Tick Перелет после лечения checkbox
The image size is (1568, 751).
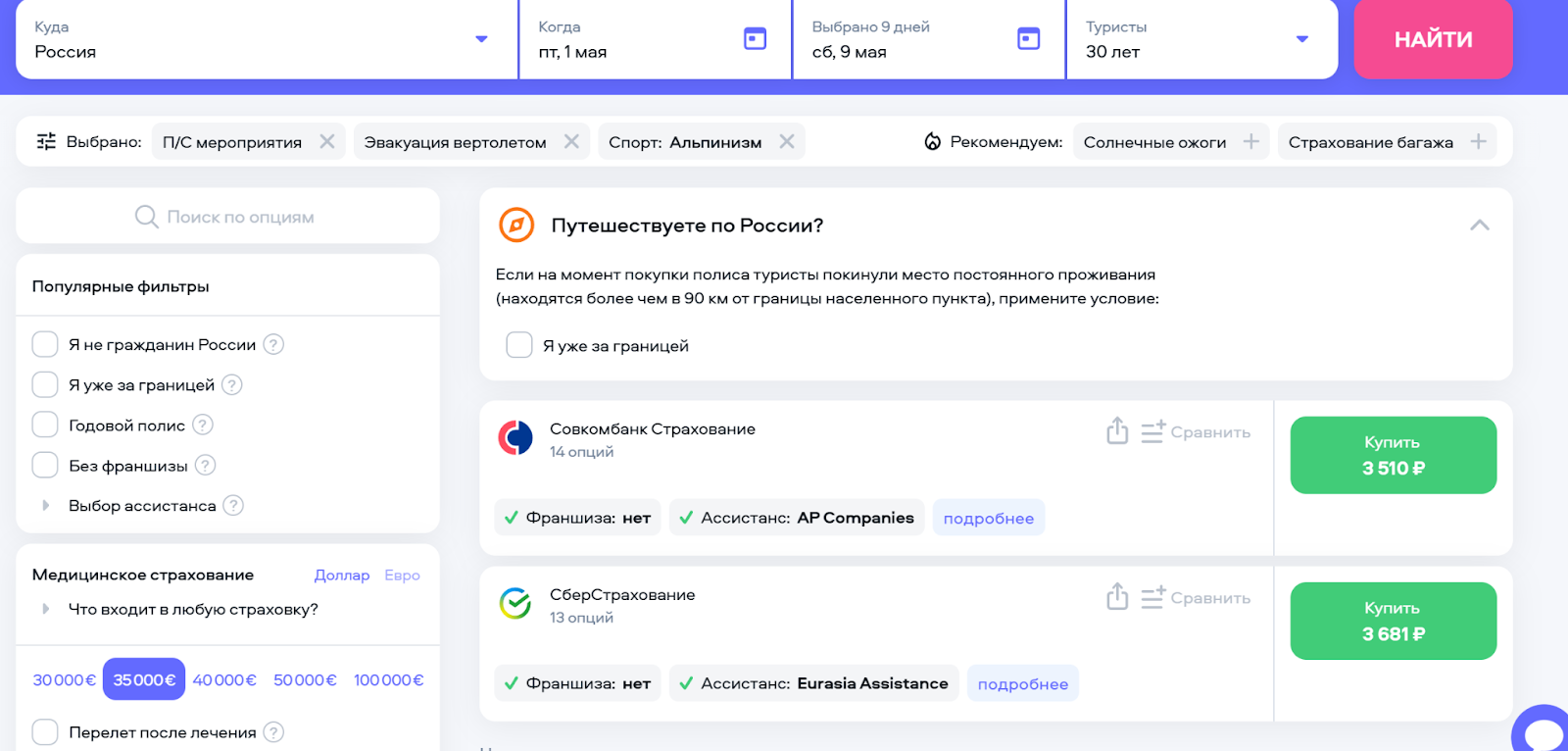point(45,732)
